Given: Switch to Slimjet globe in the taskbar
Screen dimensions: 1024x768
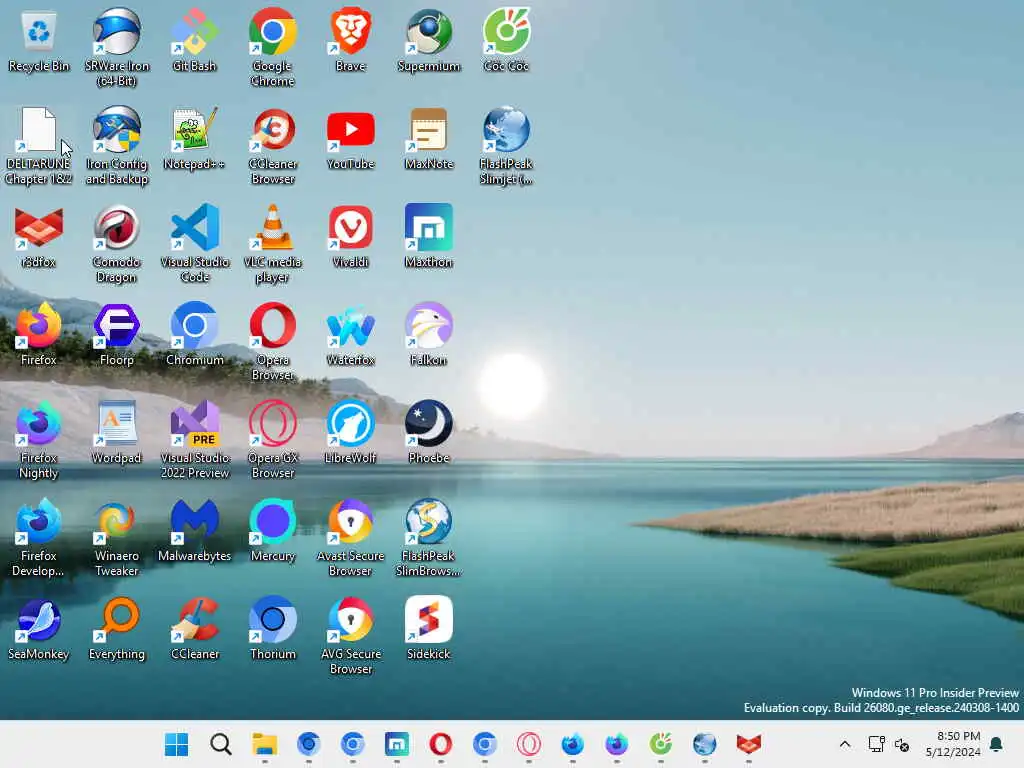Looking at the screenshot, I should click(705, 744).
